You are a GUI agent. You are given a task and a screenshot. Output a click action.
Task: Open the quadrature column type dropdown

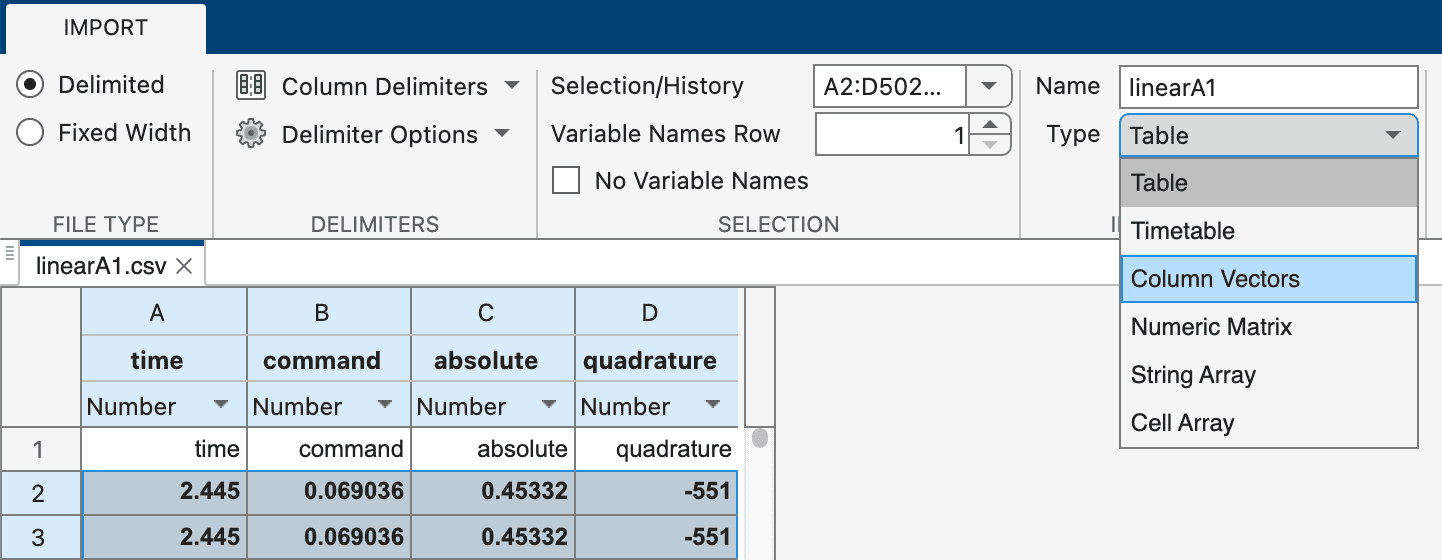713,406
